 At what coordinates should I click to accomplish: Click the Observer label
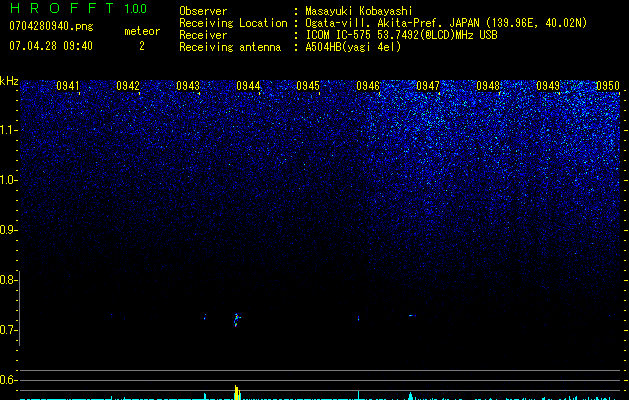(203, 11)
